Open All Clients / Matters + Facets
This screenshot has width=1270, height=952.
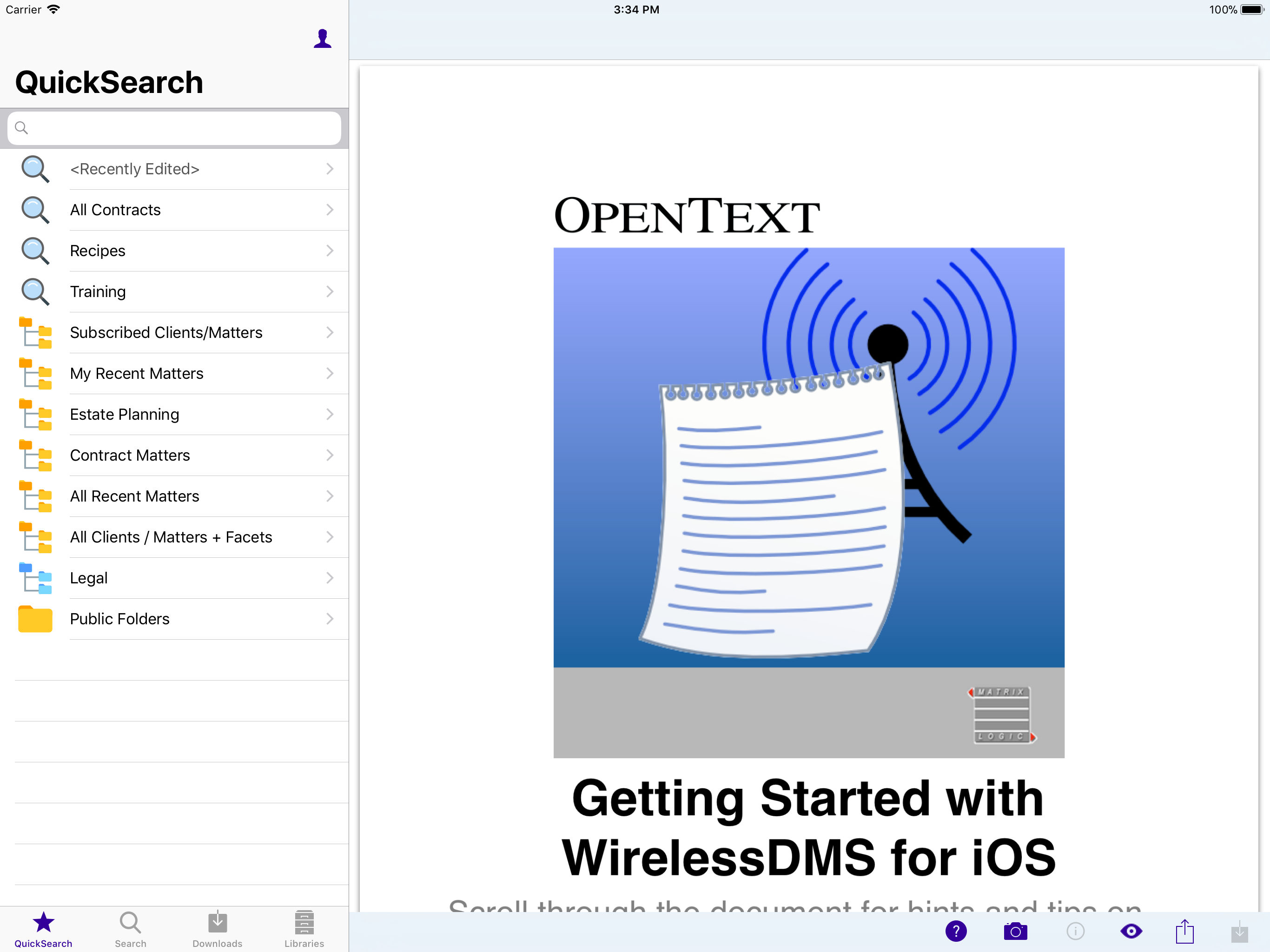174,537
